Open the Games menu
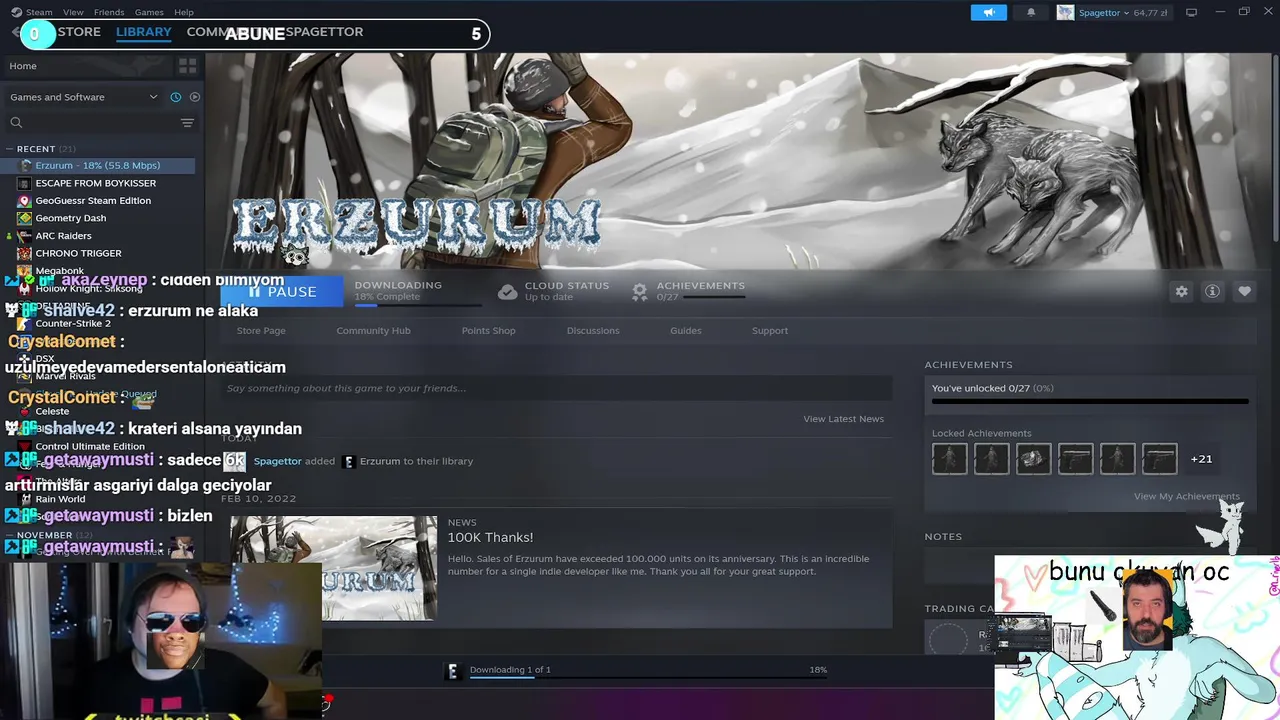The height and width of the screenshot is (720, 1280). click(x=149, y=12)
